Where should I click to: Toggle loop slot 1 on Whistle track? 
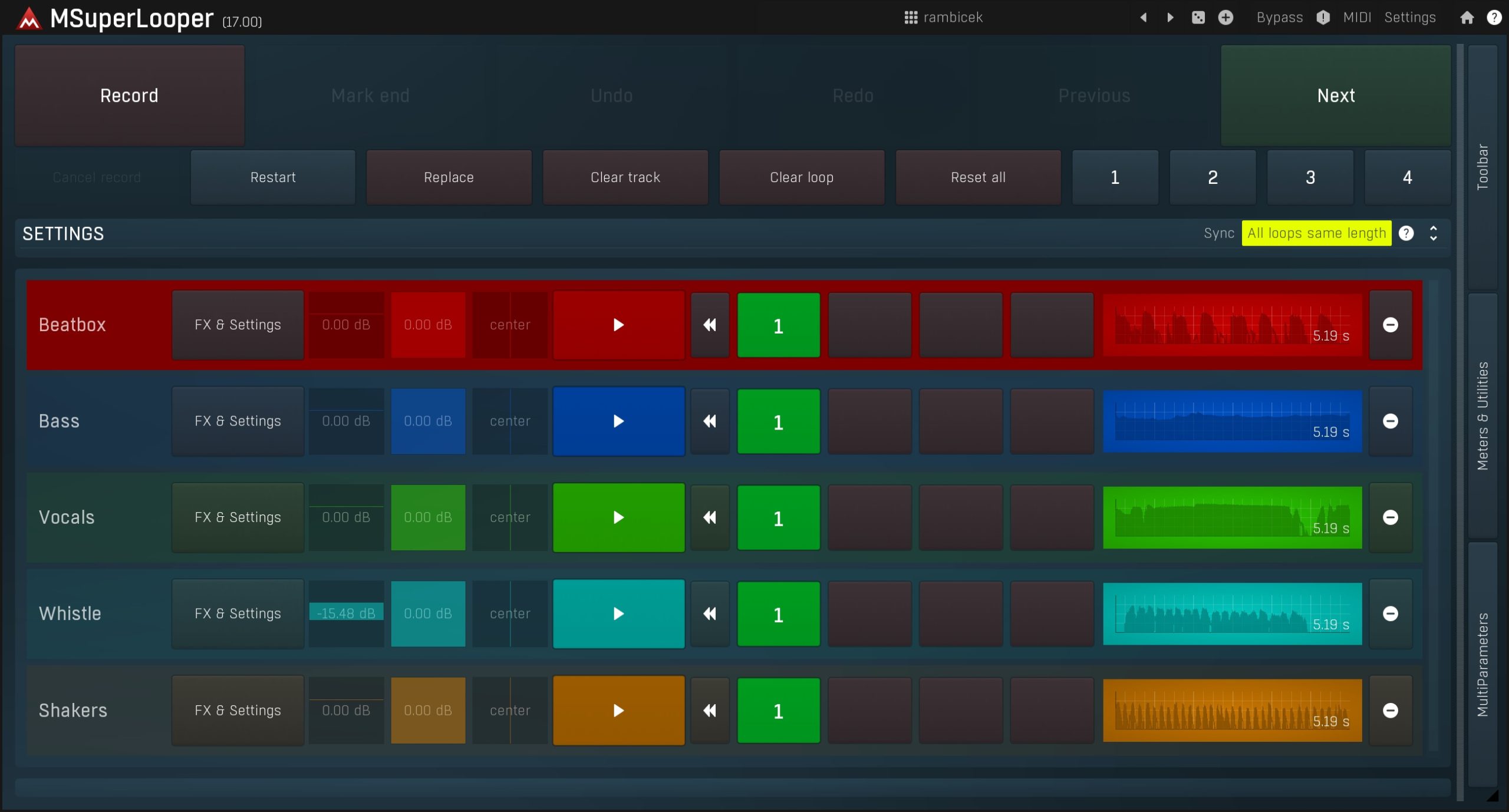coord(778,614)
